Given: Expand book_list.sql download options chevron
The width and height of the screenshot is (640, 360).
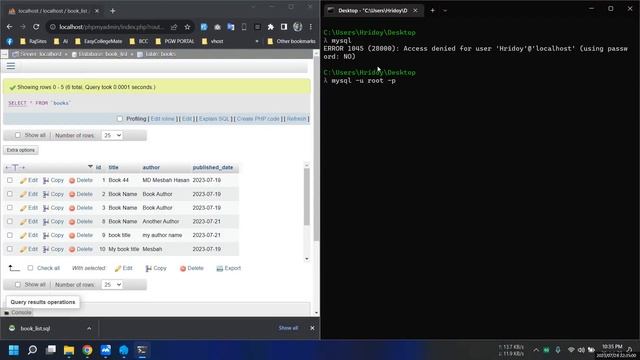Looking at the screenshot, I should (x=89, y=328).
